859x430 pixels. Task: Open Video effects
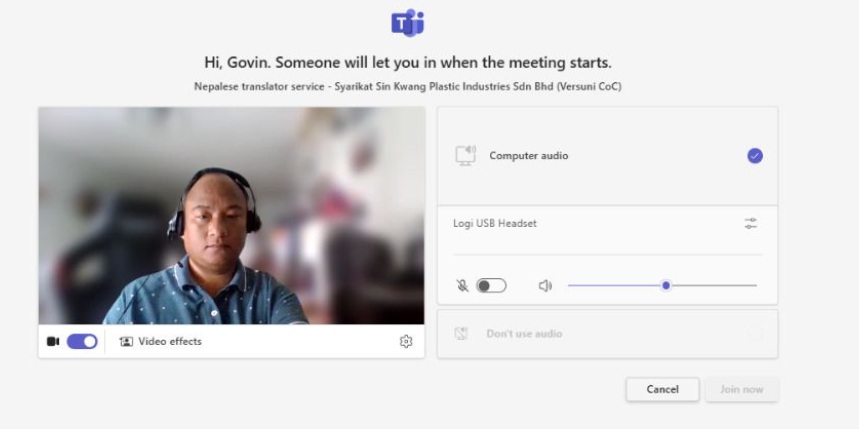coord(161,342)
